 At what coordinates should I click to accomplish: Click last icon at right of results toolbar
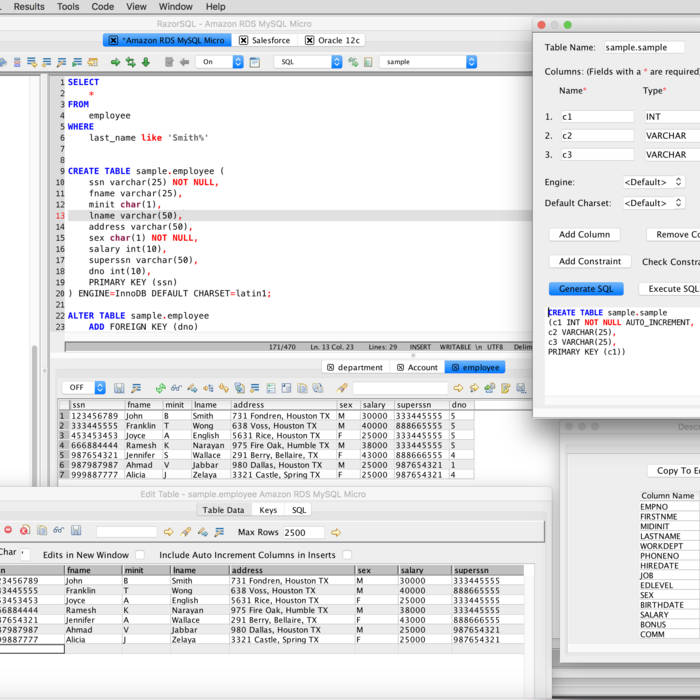tap(521, 388)
